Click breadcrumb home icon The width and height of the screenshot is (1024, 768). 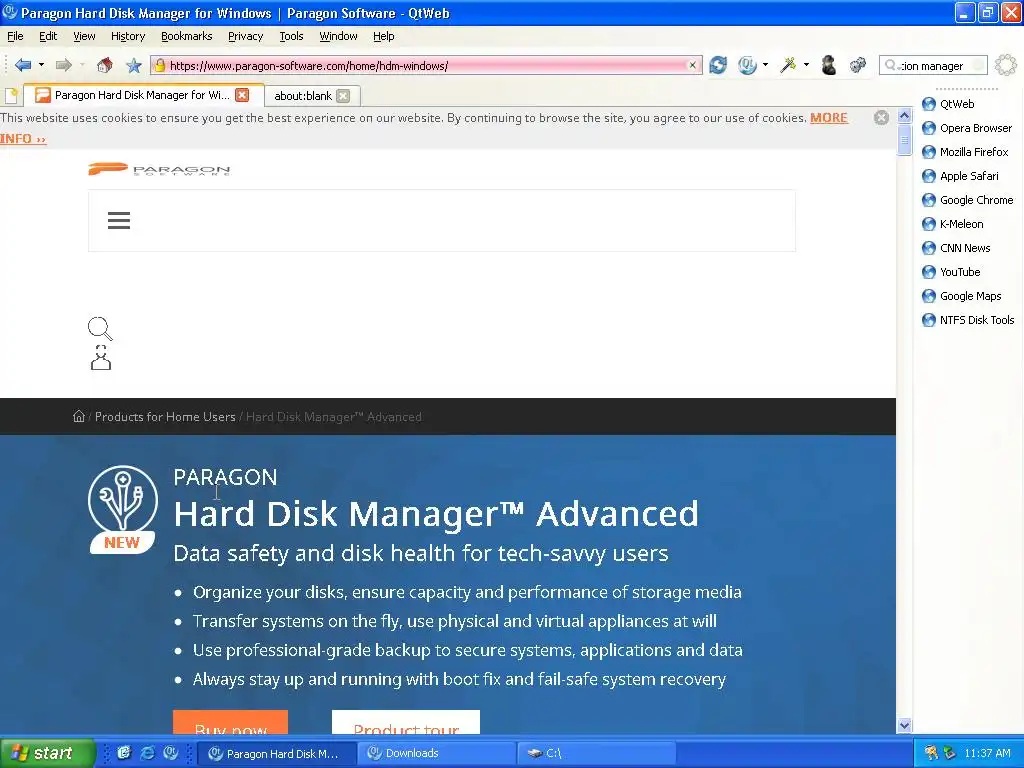(x=79, y=417)
